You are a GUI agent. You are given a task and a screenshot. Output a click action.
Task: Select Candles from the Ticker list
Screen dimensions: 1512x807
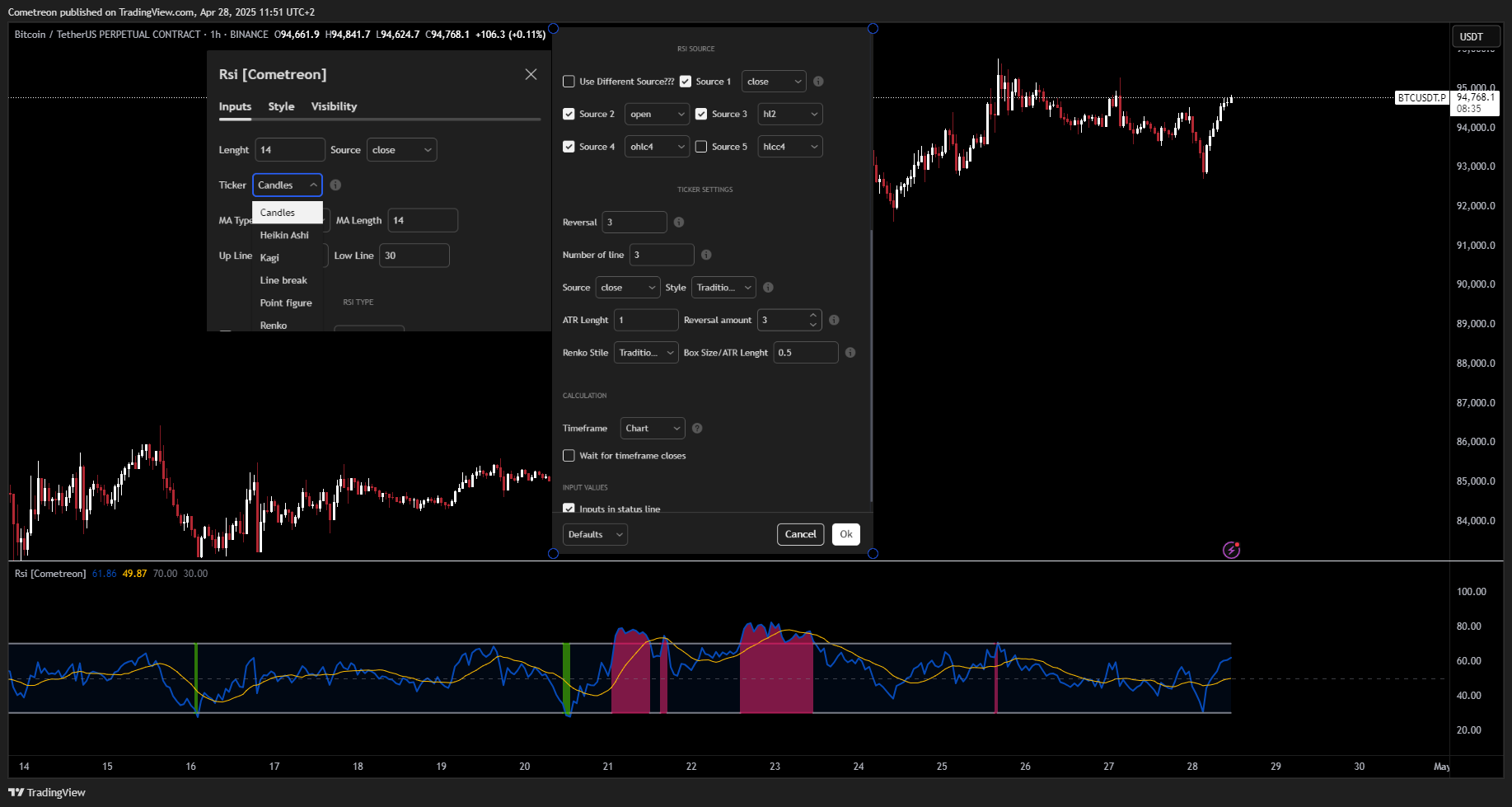(288, 213)
